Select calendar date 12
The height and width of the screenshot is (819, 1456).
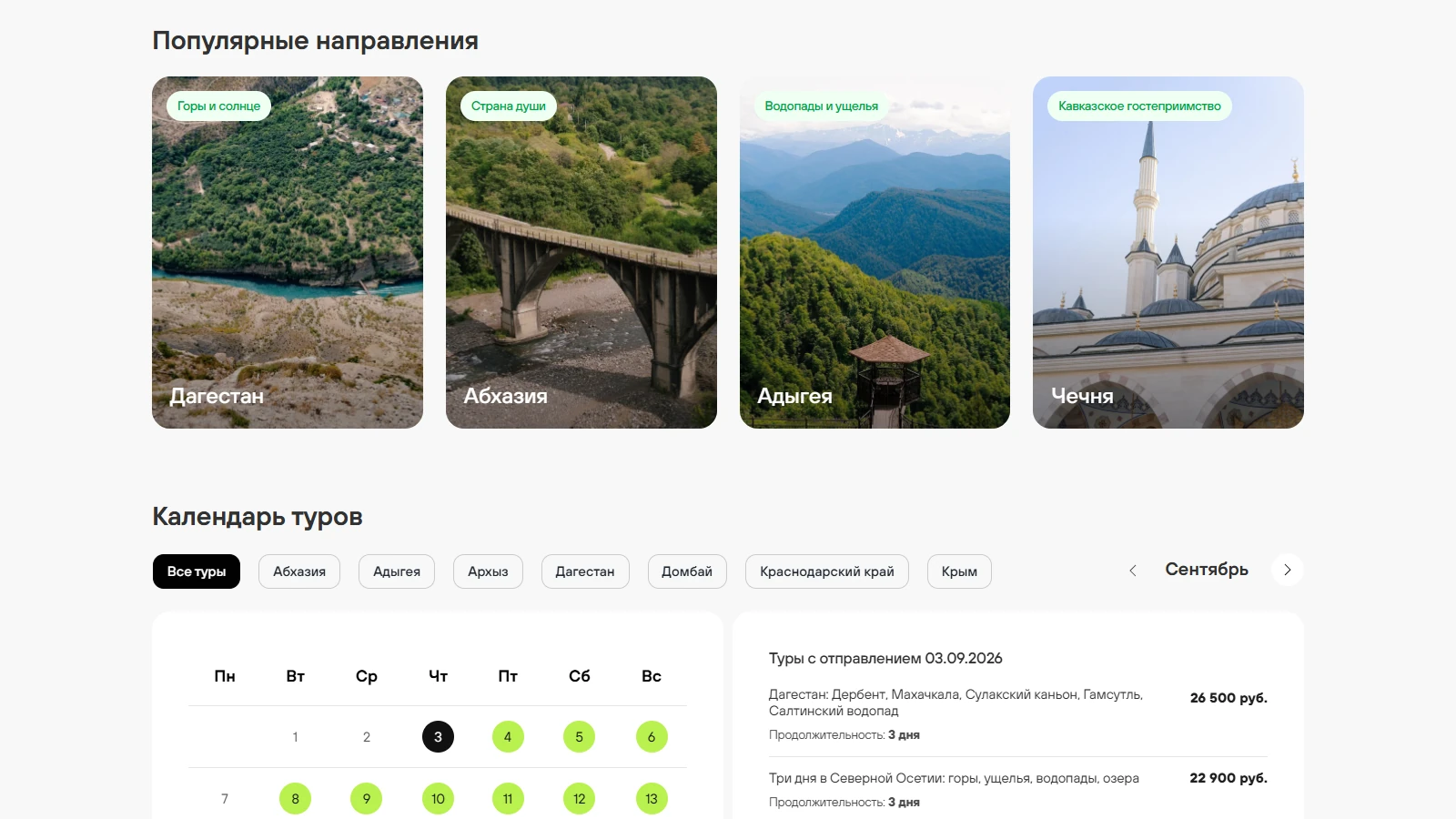tap(579, 799)
